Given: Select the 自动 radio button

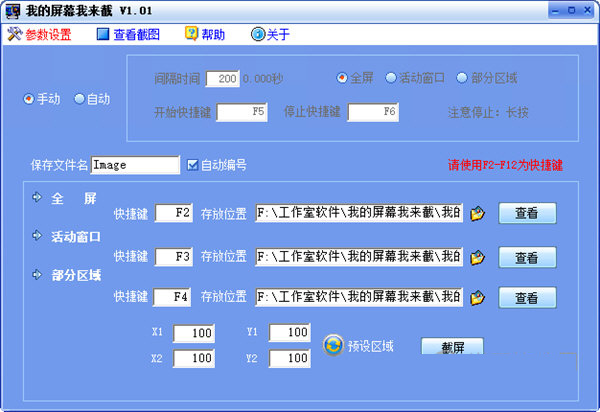Looking at the screenshot, I should [x=80, y=99].
